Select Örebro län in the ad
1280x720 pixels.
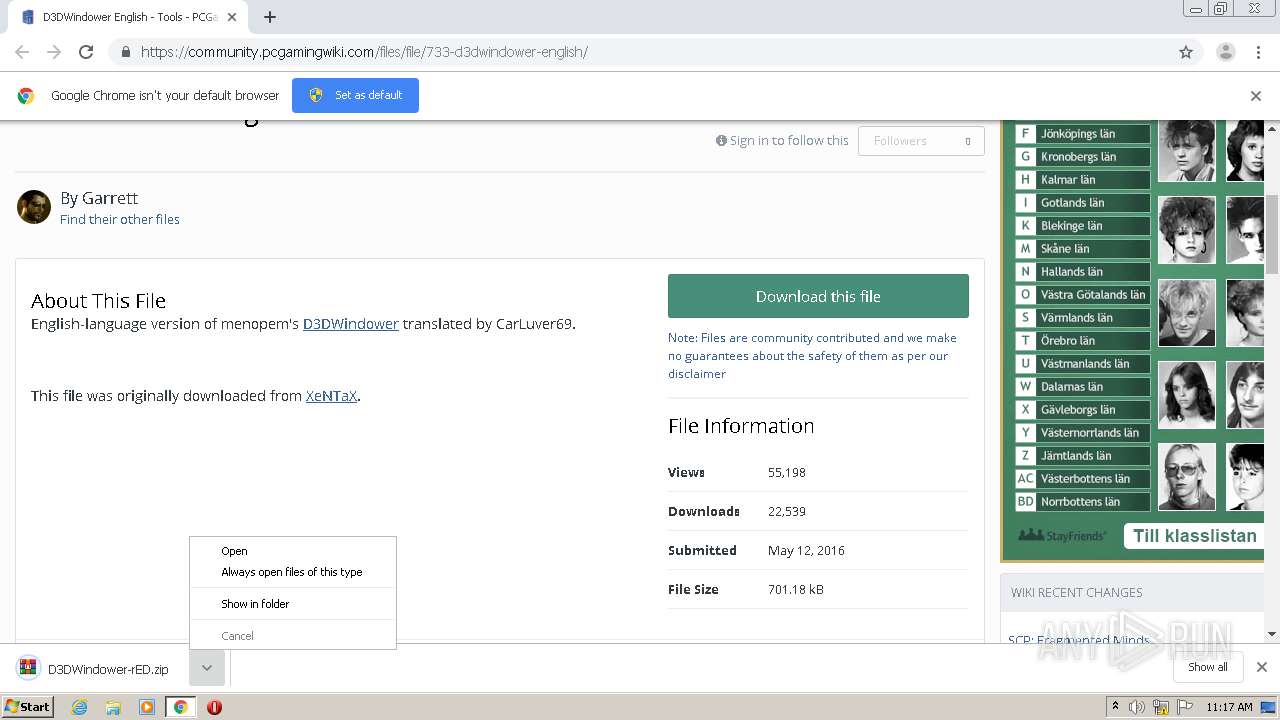pos(1083,341)
